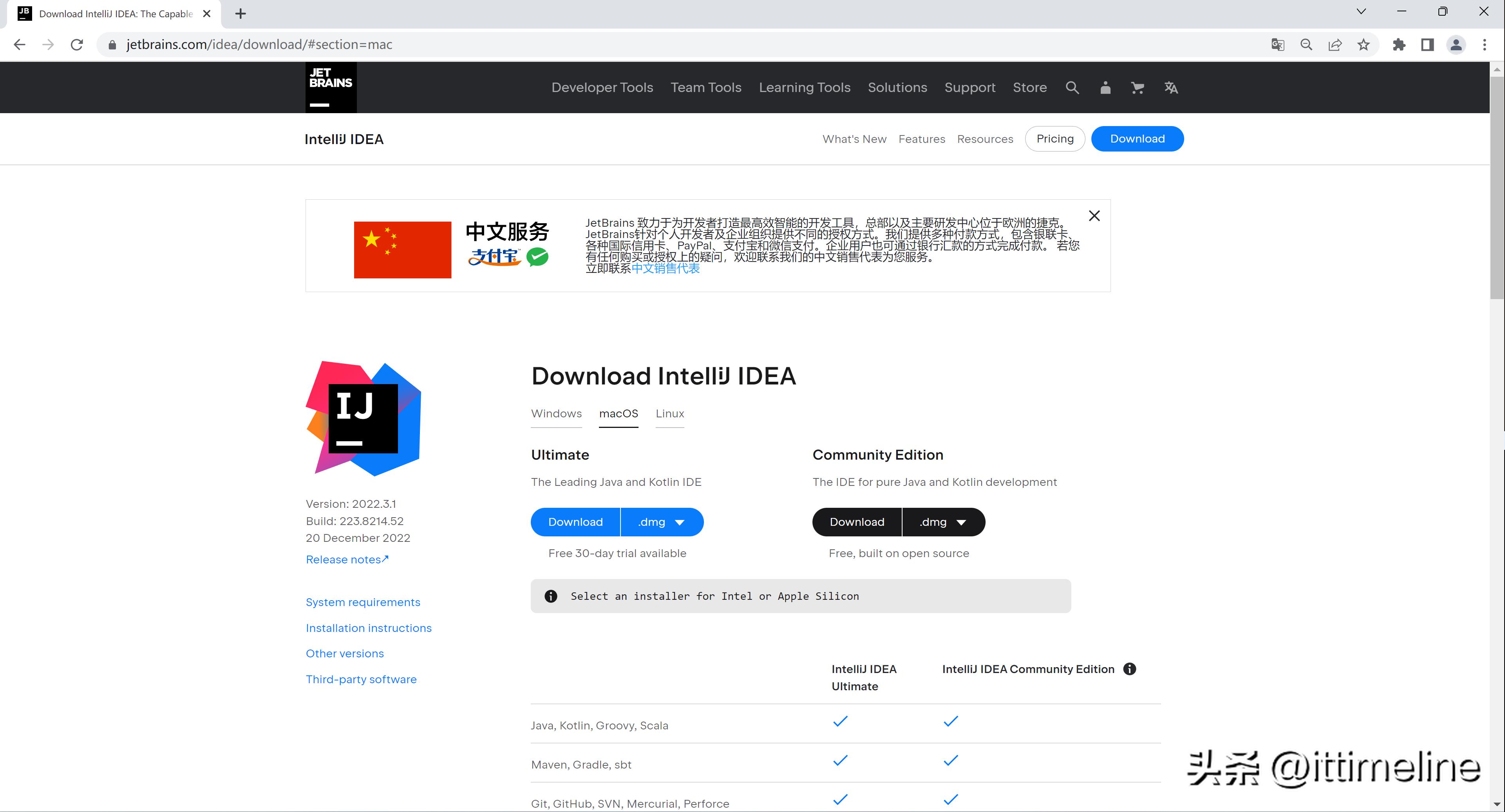Screen dimensions: 1505x812
Task: Open the JetBrains account icon
Action: (x=1105, y=88)
